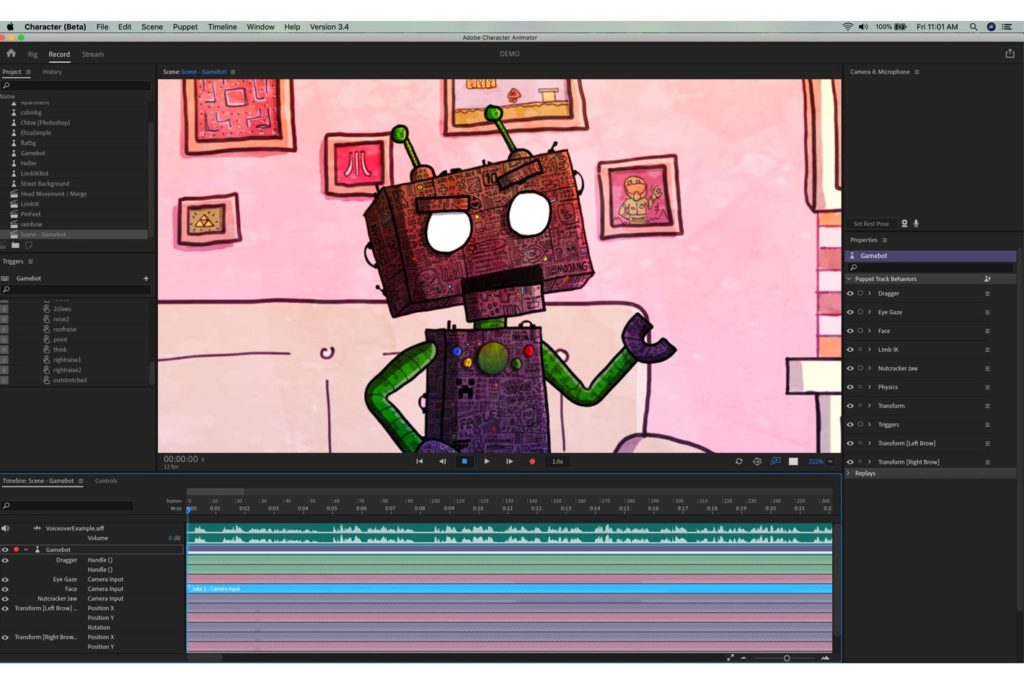Image resolution: width=1024 pixels, height=682 pixels.
Task: Expand the Replays section
Action: (849, 473)
